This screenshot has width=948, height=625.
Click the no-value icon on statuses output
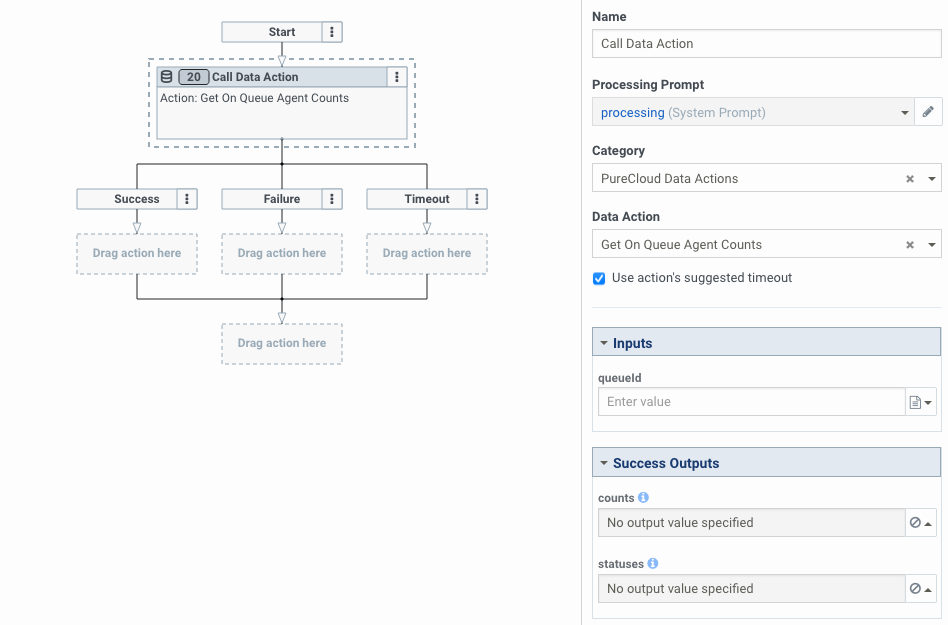coord(913,588)
